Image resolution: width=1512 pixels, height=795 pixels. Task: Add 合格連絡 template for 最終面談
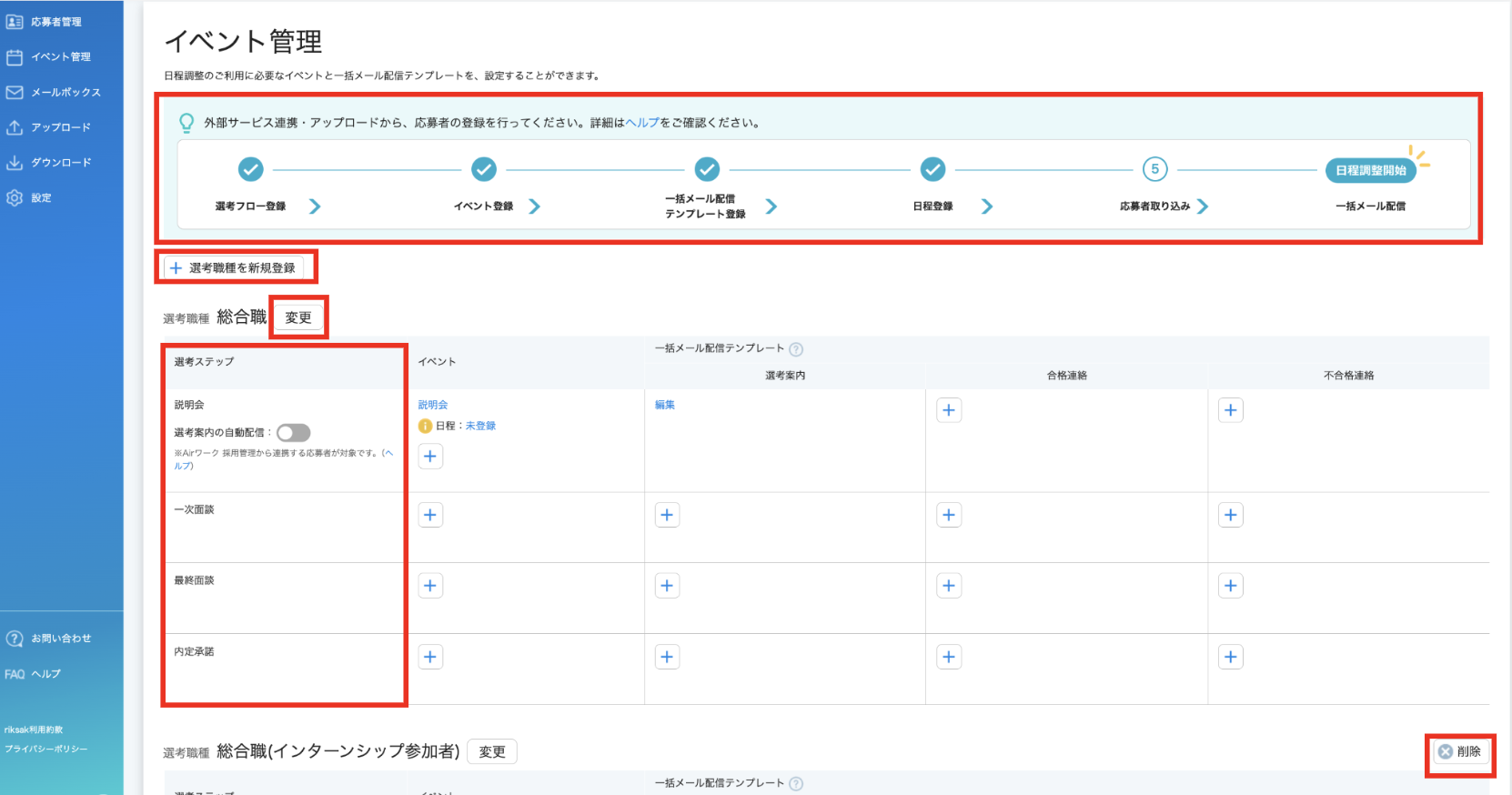pos(949,586)
